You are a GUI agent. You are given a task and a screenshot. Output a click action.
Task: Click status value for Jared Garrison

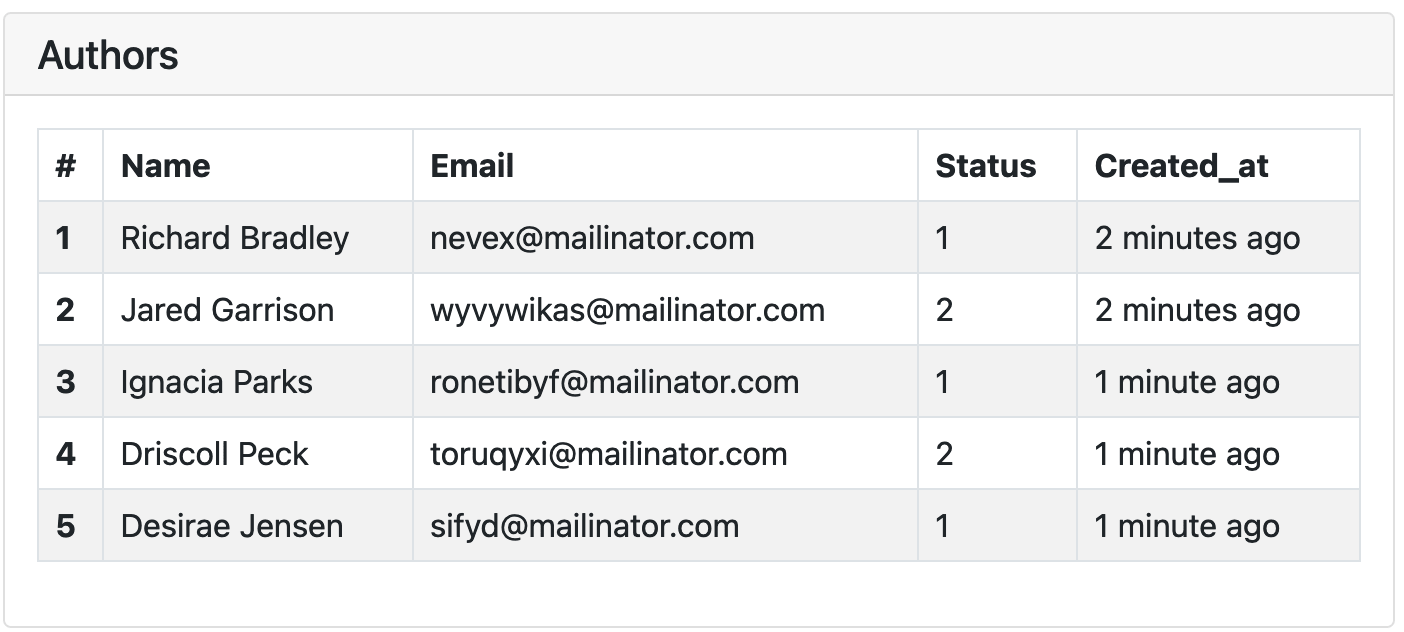pos(945,310)
